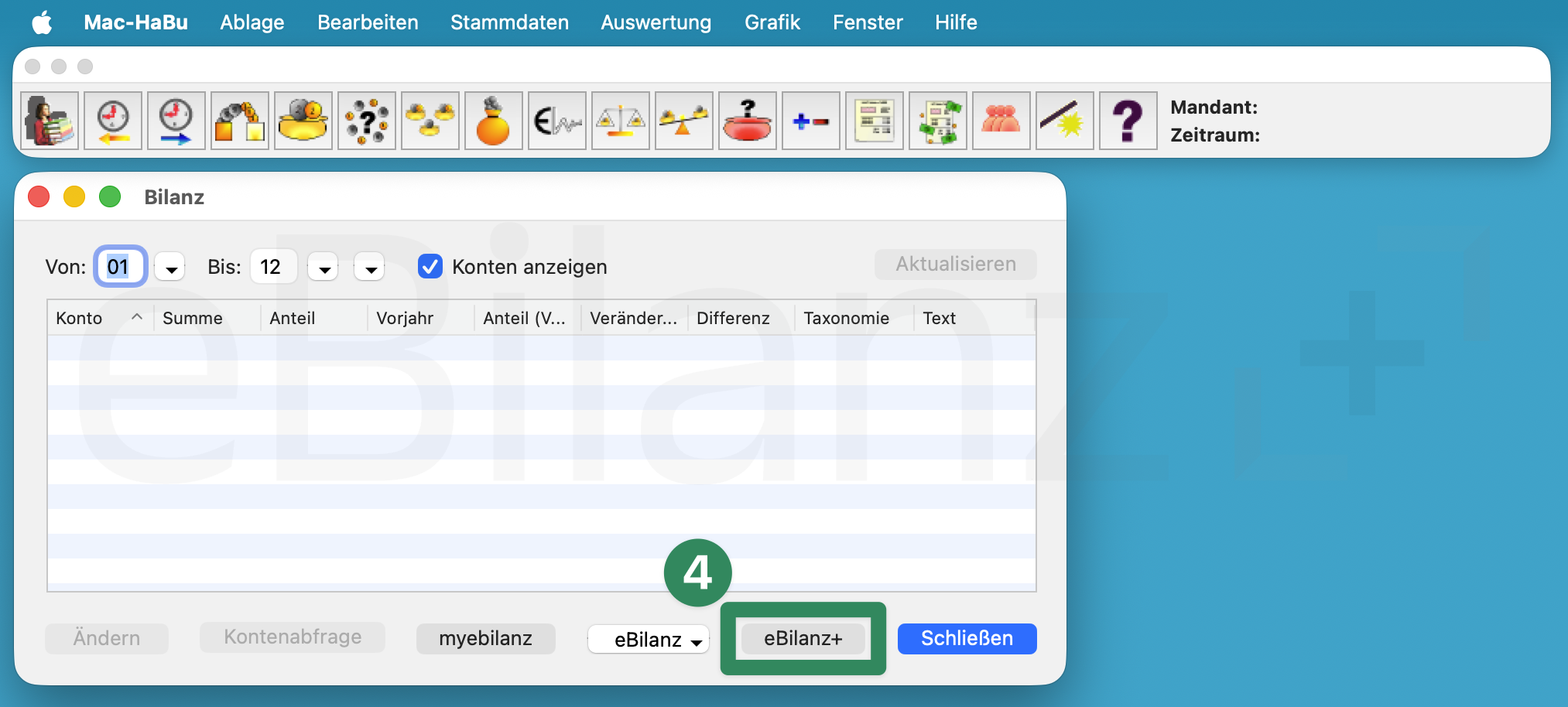Click the woman with books toolbar icon
1568x707 pixels.
pos(50,121)
